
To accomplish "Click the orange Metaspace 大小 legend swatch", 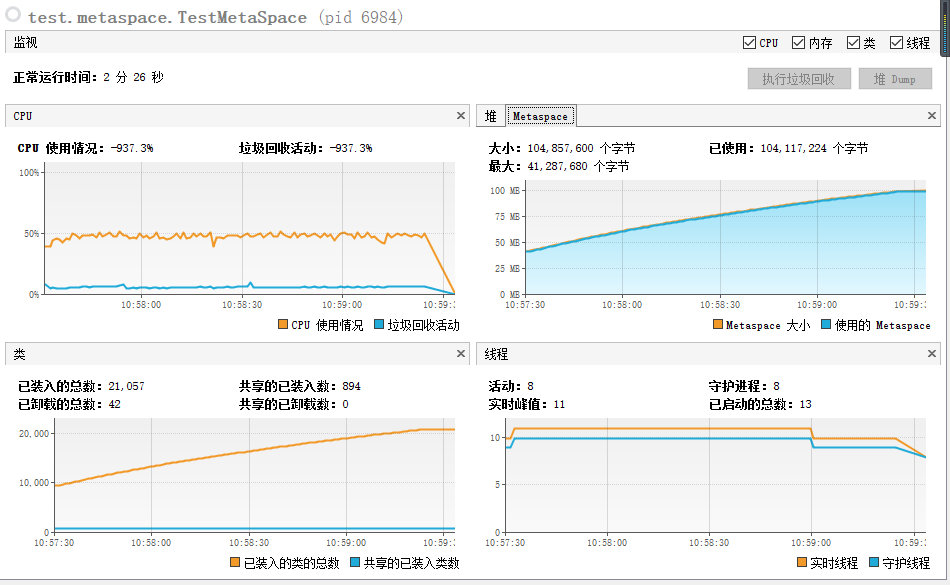I will (717, 325).
